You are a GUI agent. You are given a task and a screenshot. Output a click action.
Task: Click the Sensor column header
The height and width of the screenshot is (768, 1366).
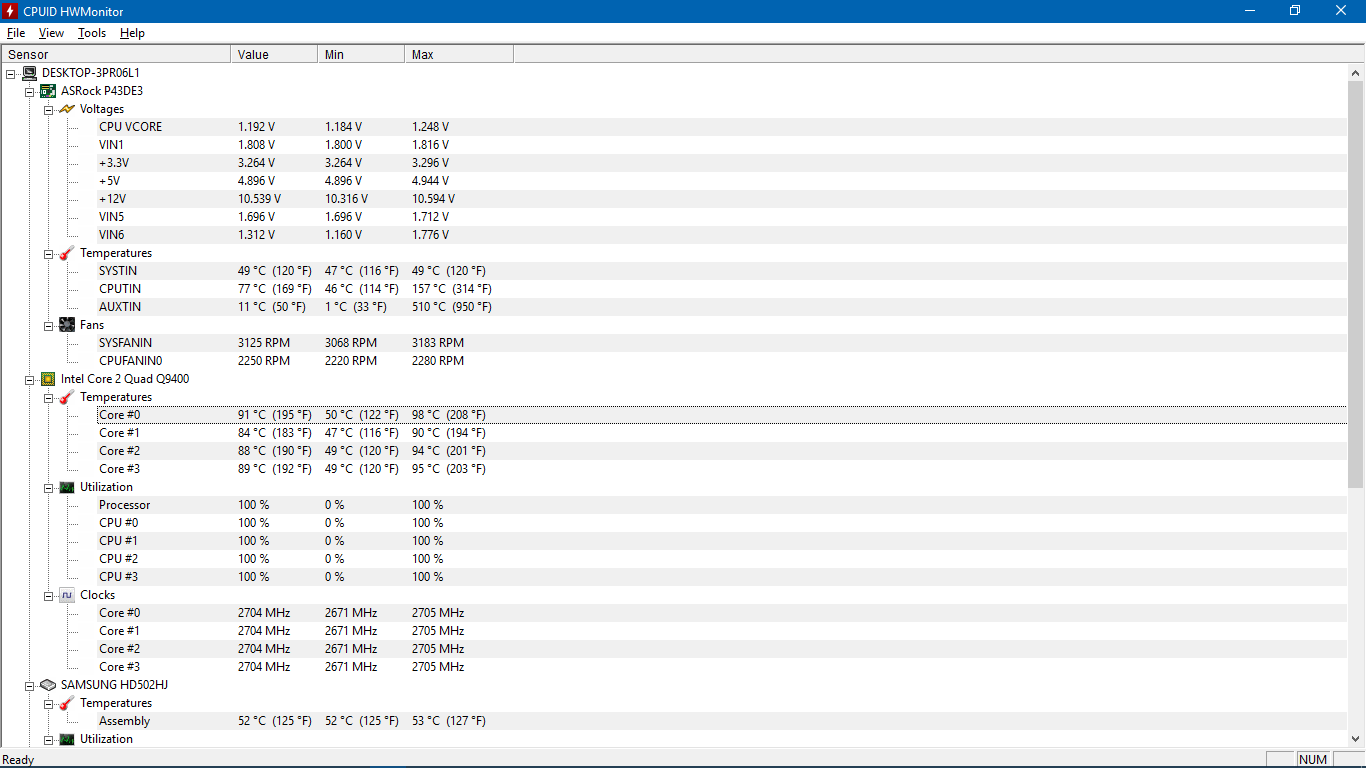point(116,54)
